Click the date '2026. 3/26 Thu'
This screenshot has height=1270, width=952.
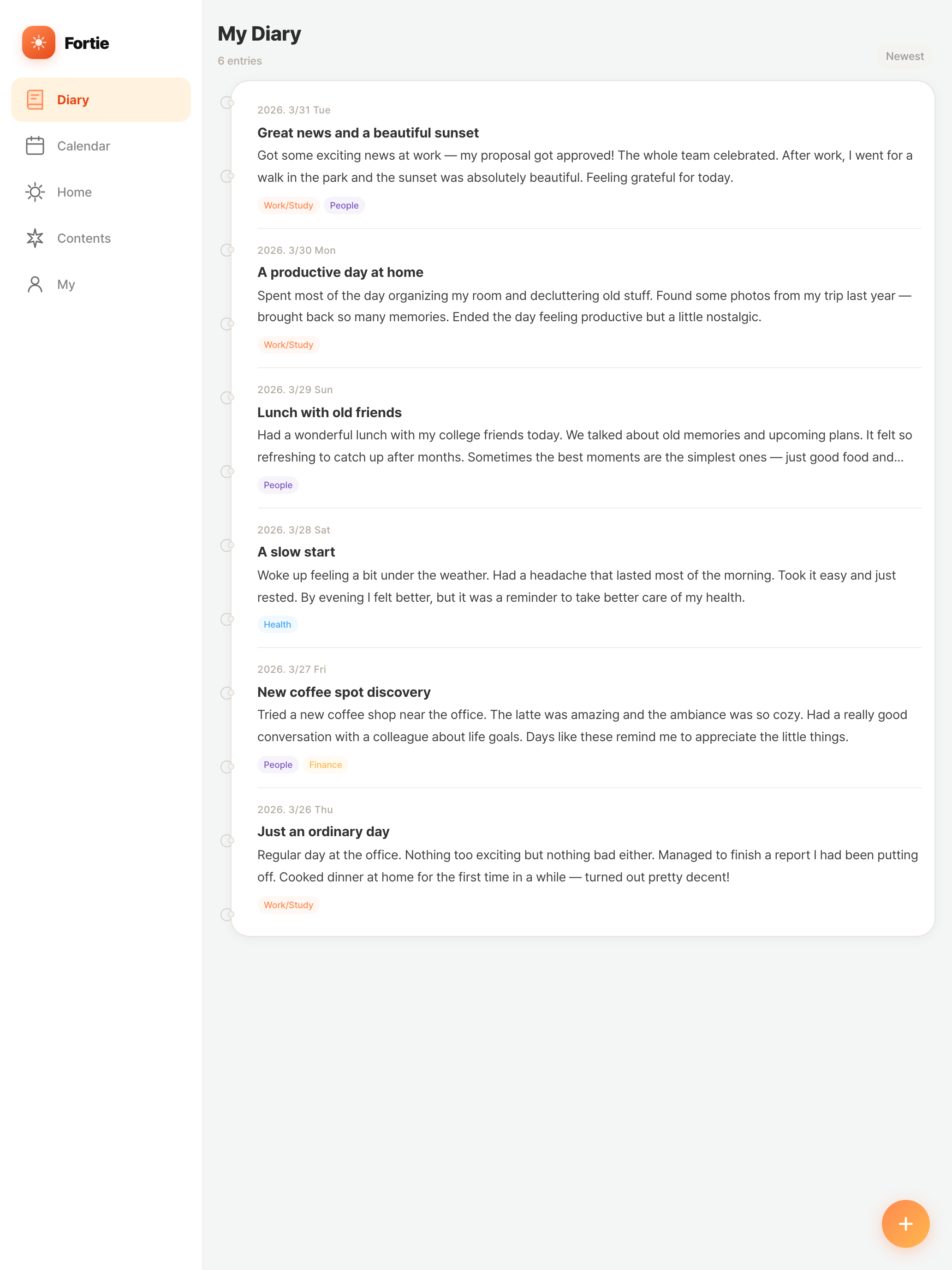tap(295, 809)
